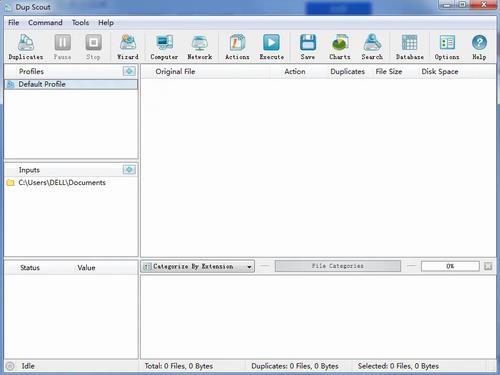This screenshot has height=375, width=500.
Task: Start a Duplicates search from toolbar
Action: [26, 47]
